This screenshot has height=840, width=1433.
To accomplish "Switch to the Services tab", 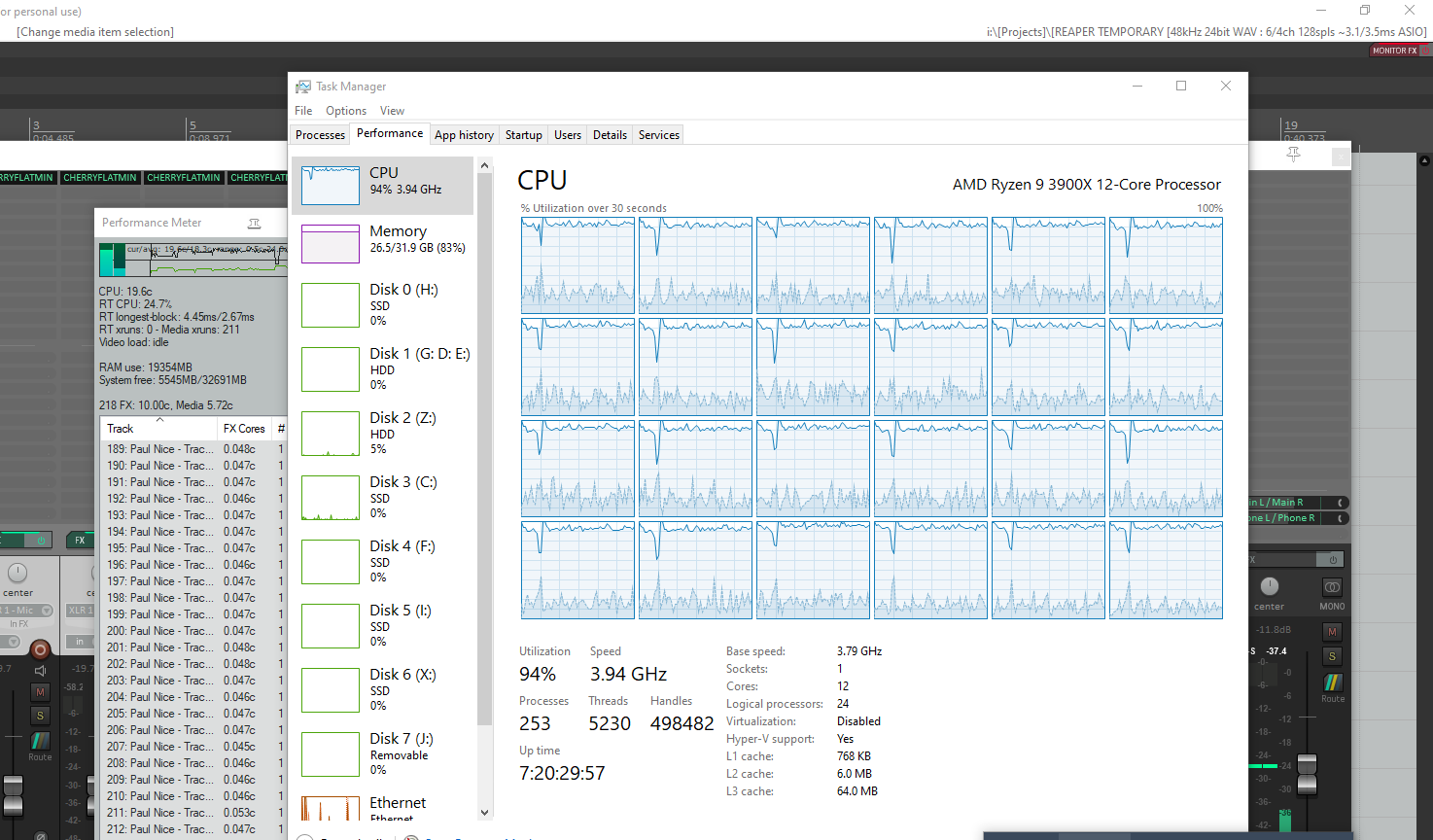I will (x=658, y=135).
